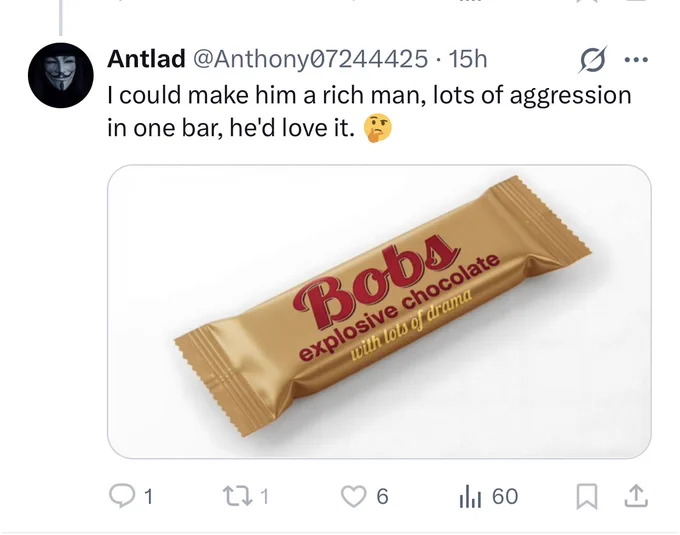Click the thinking face emoji
The width and height of the screenshot is (680, 535).
[x=378, y=128]
